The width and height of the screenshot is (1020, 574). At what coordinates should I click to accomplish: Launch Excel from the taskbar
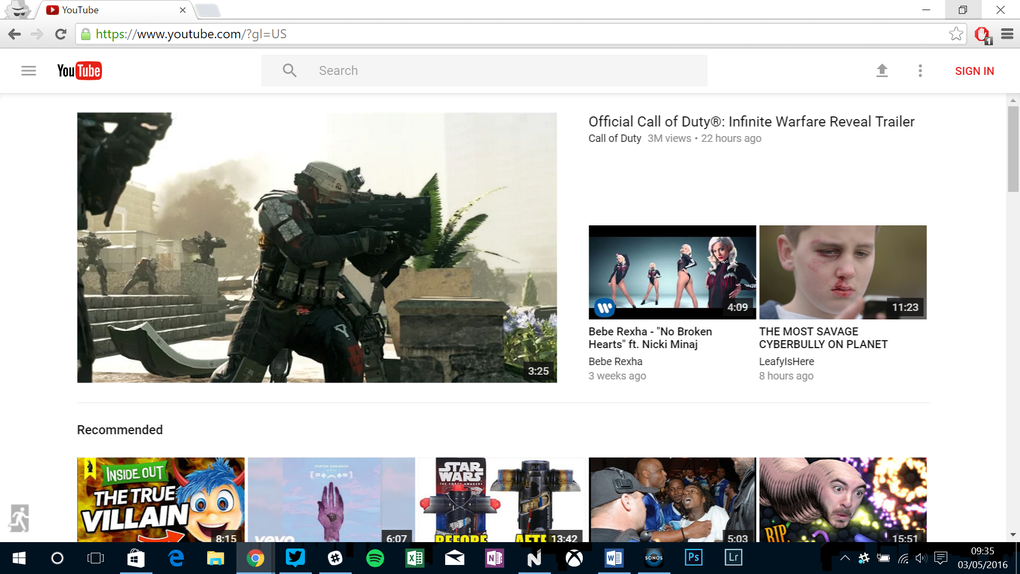(x=415, y=558)
